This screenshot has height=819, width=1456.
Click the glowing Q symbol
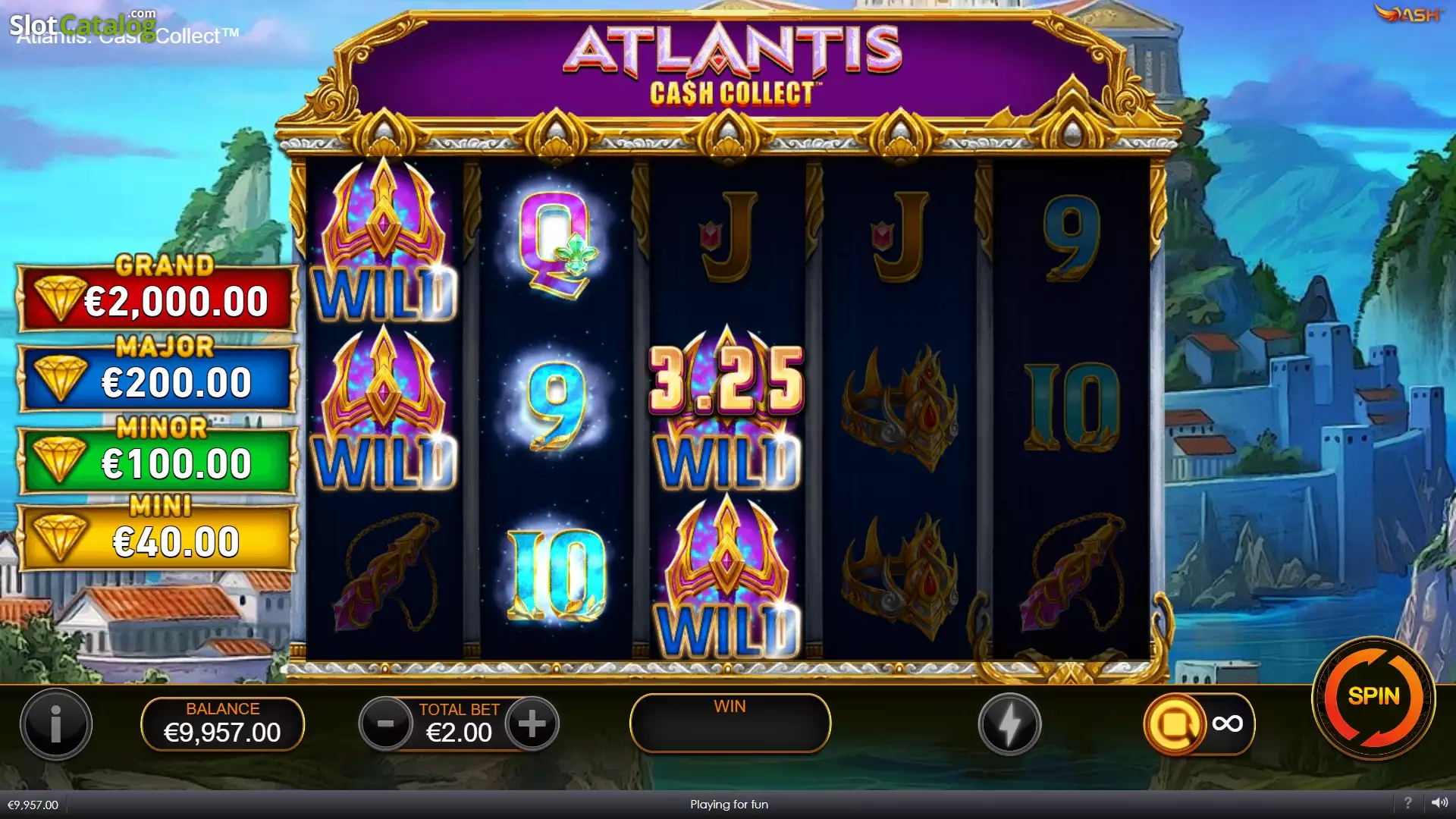pos(557,243)
